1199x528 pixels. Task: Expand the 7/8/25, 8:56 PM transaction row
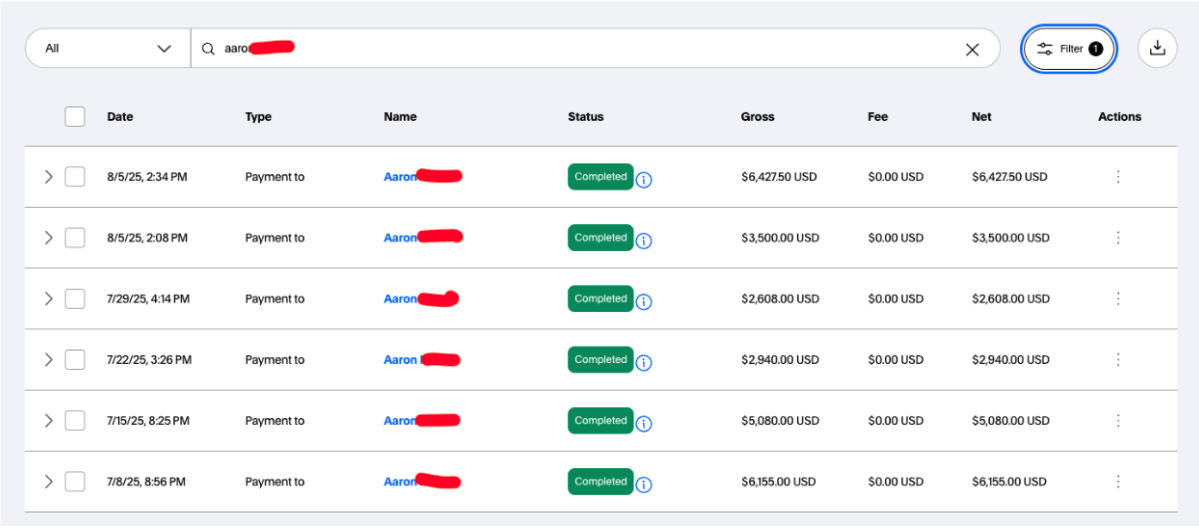point(48,482)
